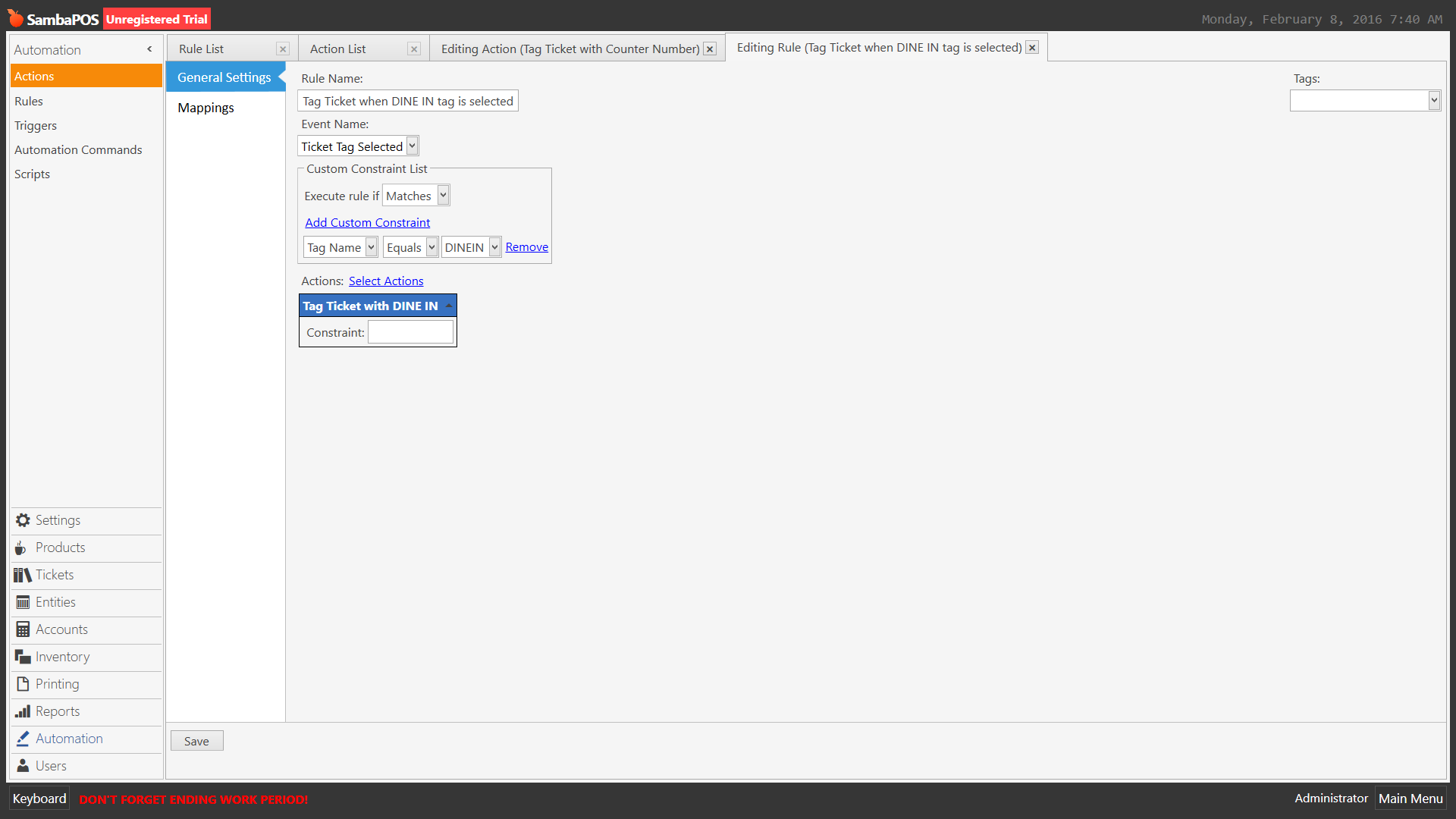Click the Settings gear icon
Viewport: 1456px width, 819px height.
(x=23, y=520)
